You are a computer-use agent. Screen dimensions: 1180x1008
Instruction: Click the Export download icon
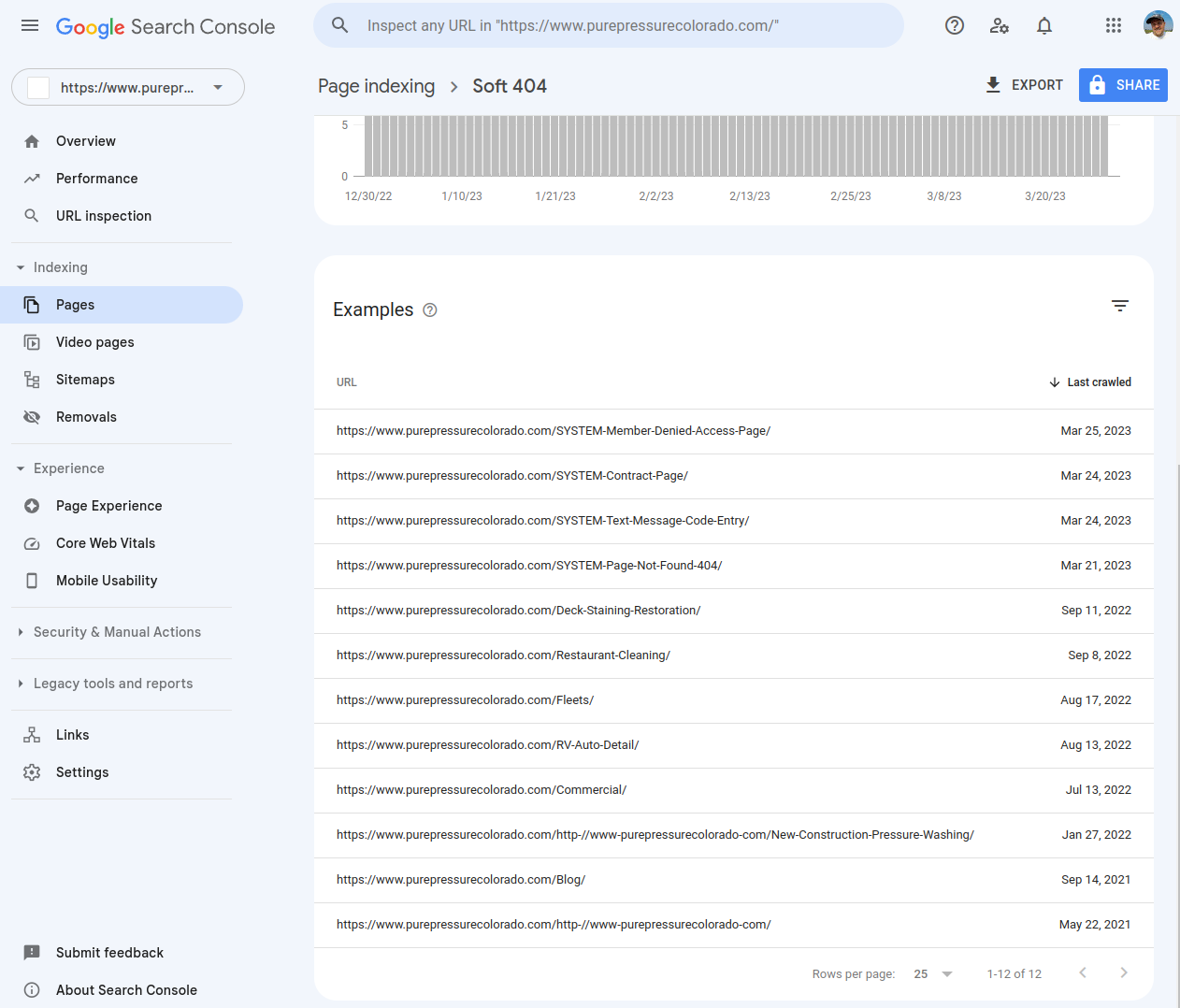coord(993,85)
